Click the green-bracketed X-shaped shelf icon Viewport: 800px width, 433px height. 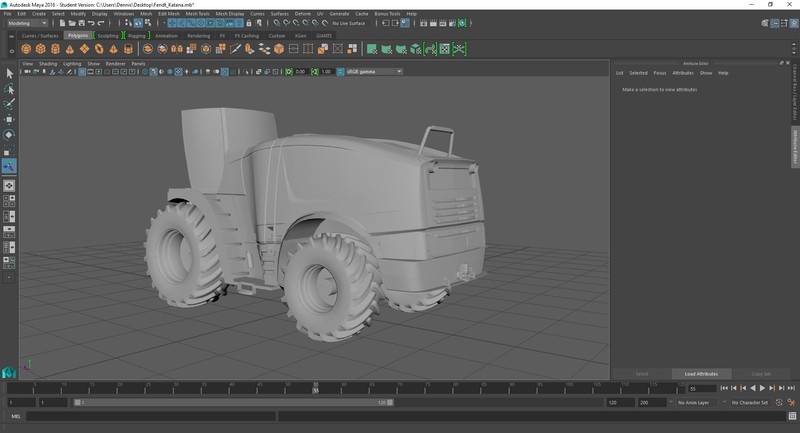point(460,49)
